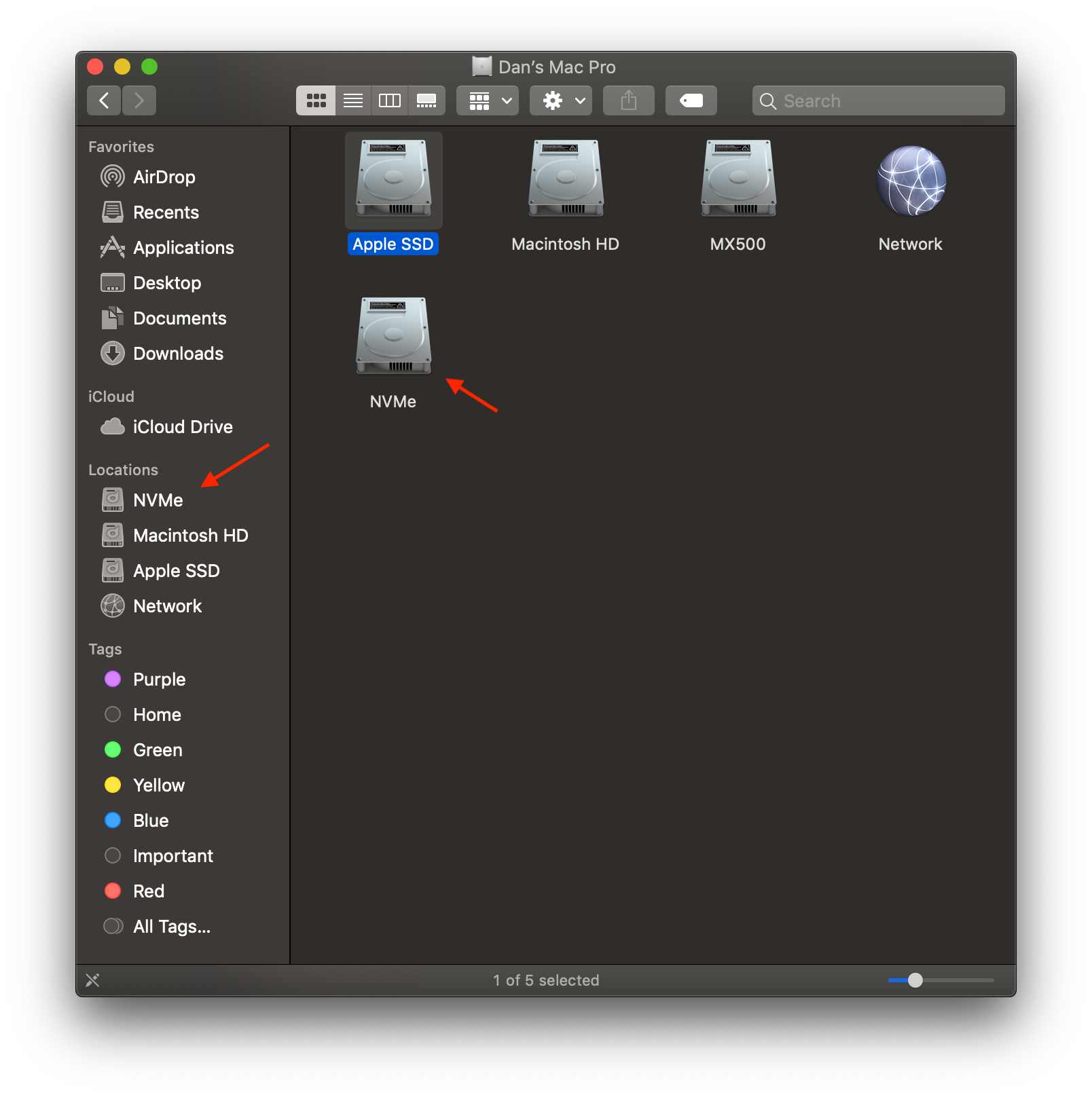
Task: Open Documents in the sidebar
Action: click(183, 318)
